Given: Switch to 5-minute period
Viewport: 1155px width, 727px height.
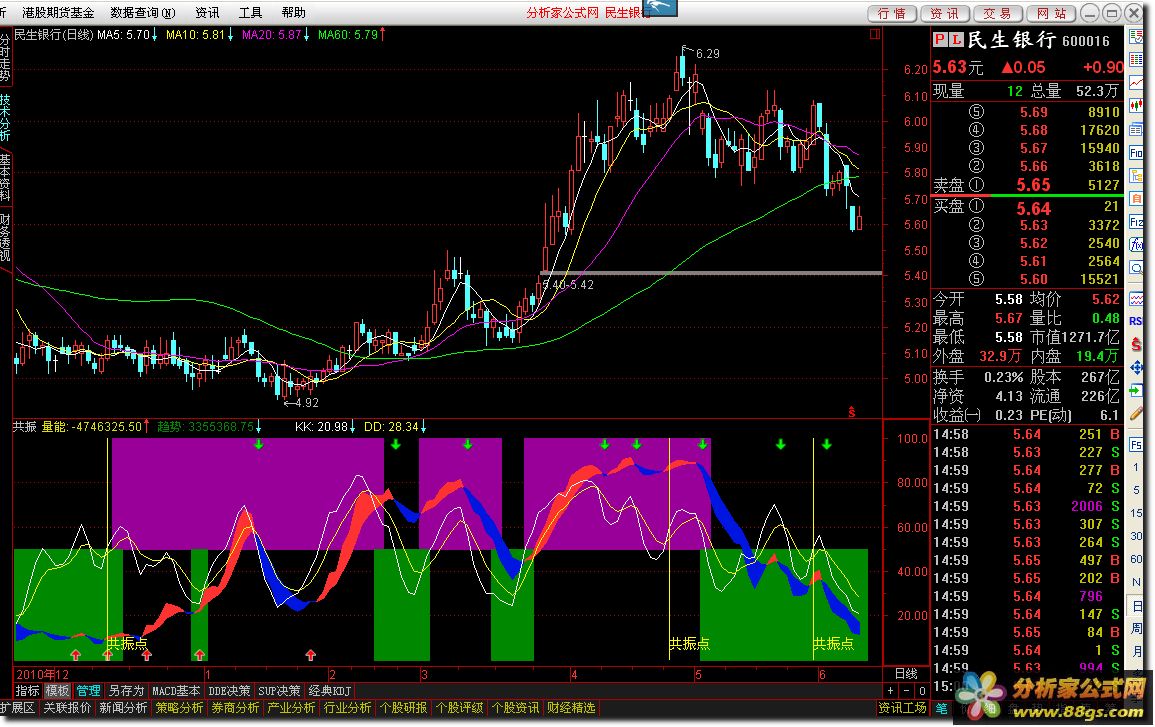Looking at the screenshot, I should pos(1137,491).
